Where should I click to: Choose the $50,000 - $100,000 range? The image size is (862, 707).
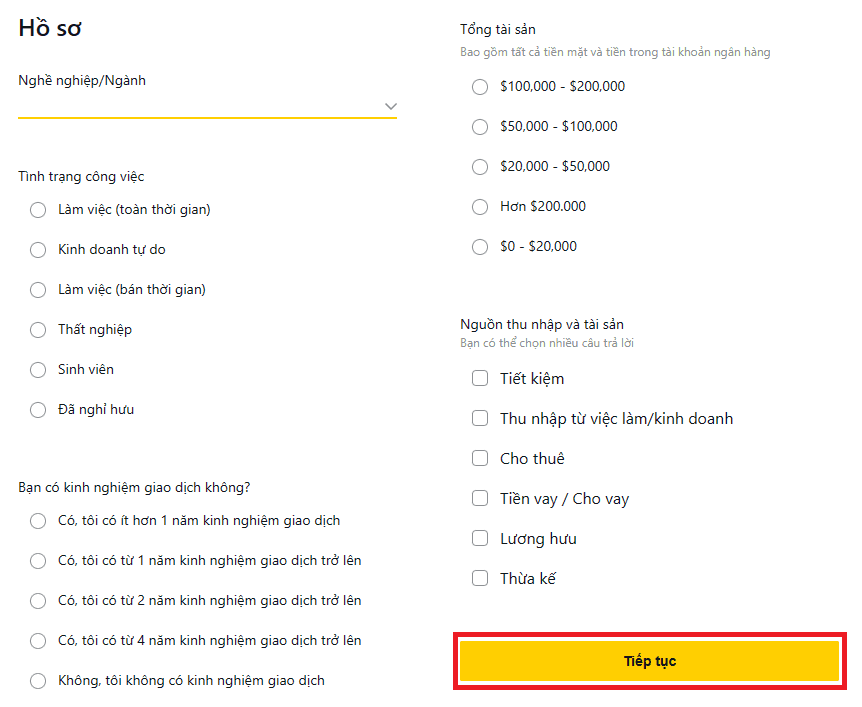pos(480,126)
